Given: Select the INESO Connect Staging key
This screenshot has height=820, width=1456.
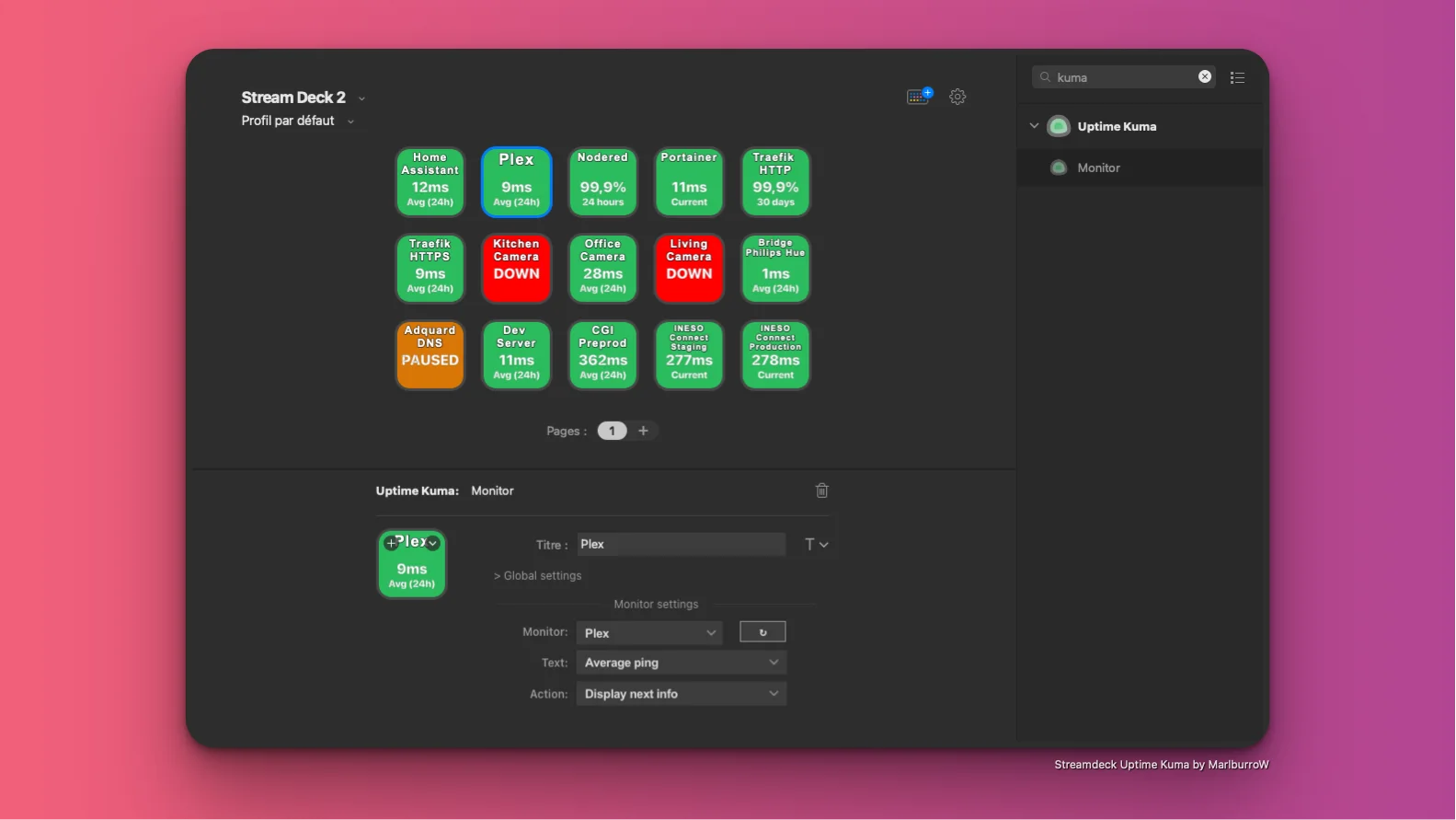Looking at the screenshot, I should pyautogui.click(x=689, y=354).
